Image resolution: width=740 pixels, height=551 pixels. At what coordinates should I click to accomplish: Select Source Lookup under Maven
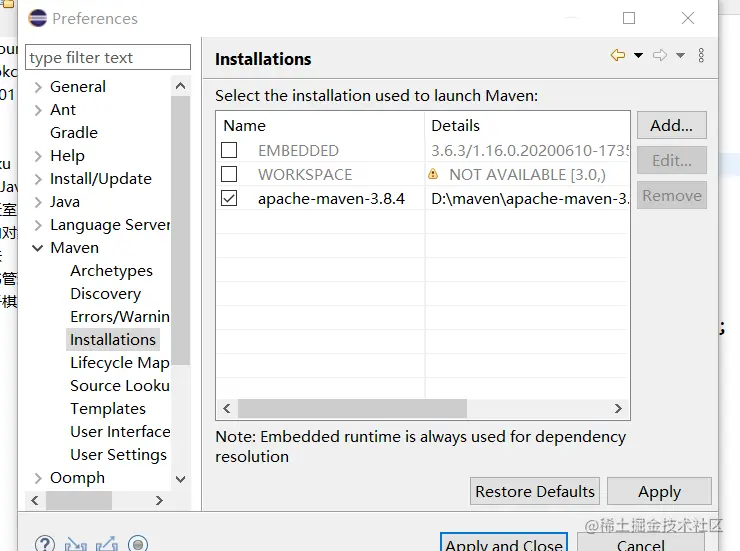tap(120, 386)
